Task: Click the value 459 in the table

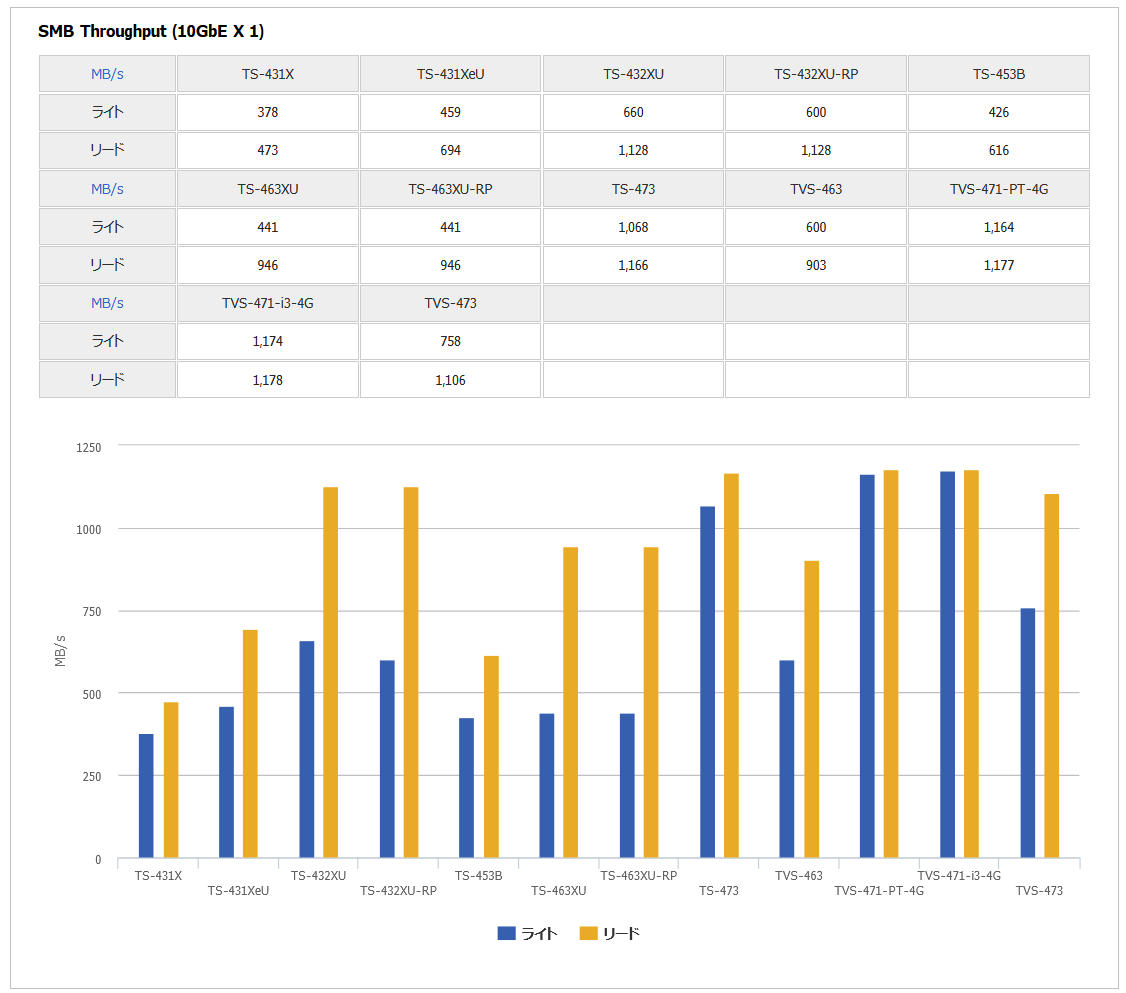Action: pyautogui.click(x=450, y=112)
